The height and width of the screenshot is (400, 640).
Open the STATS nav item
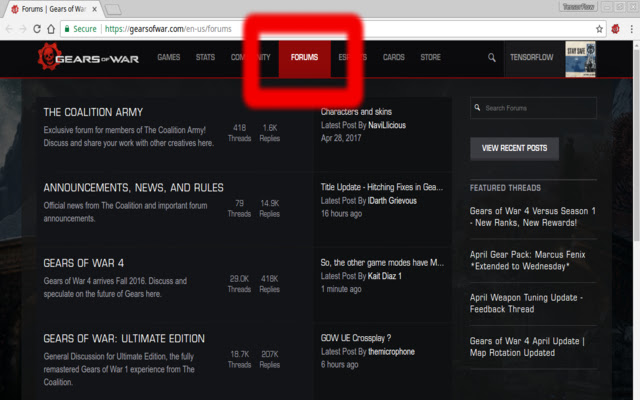205,57
